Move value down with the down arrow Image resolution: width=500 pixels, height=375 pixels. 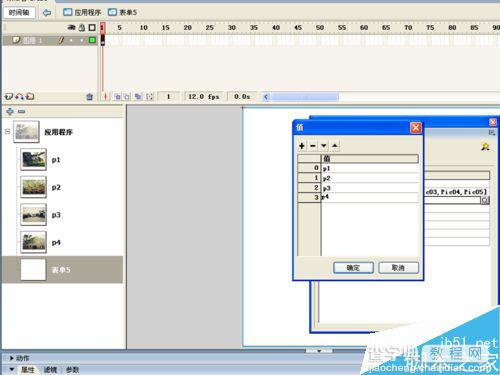324,146
